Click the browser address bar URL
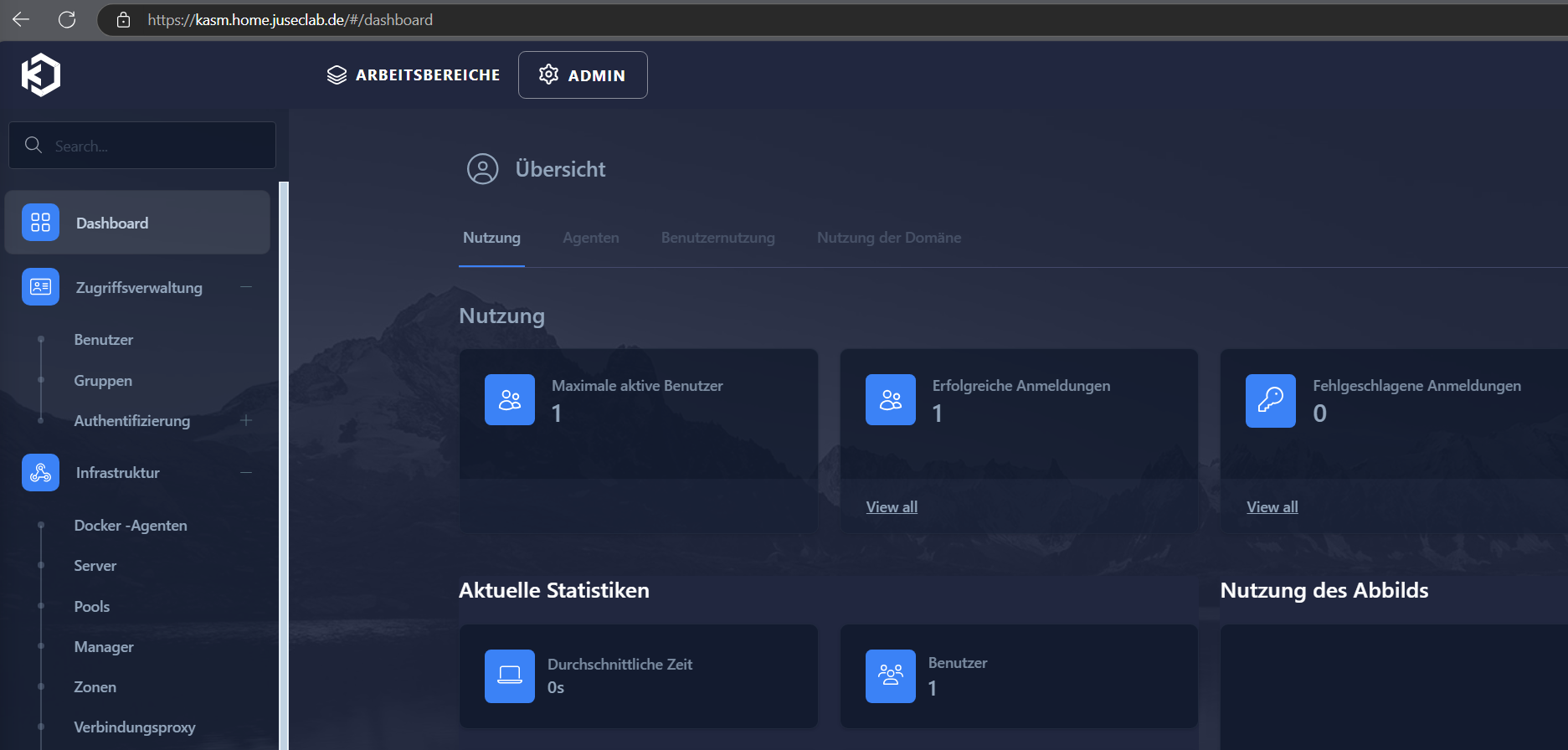This screenshot has width=1568, height=750. 290,20
